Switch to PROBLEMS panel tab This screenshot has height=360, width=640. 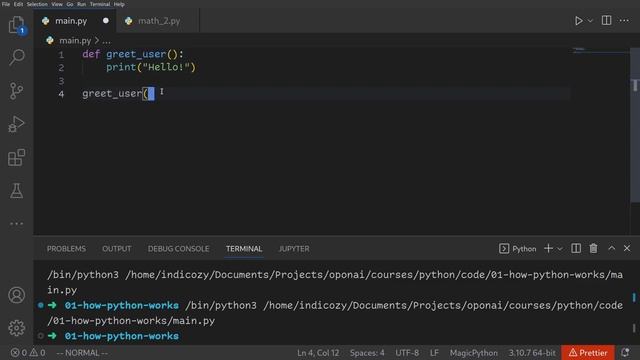66,249
